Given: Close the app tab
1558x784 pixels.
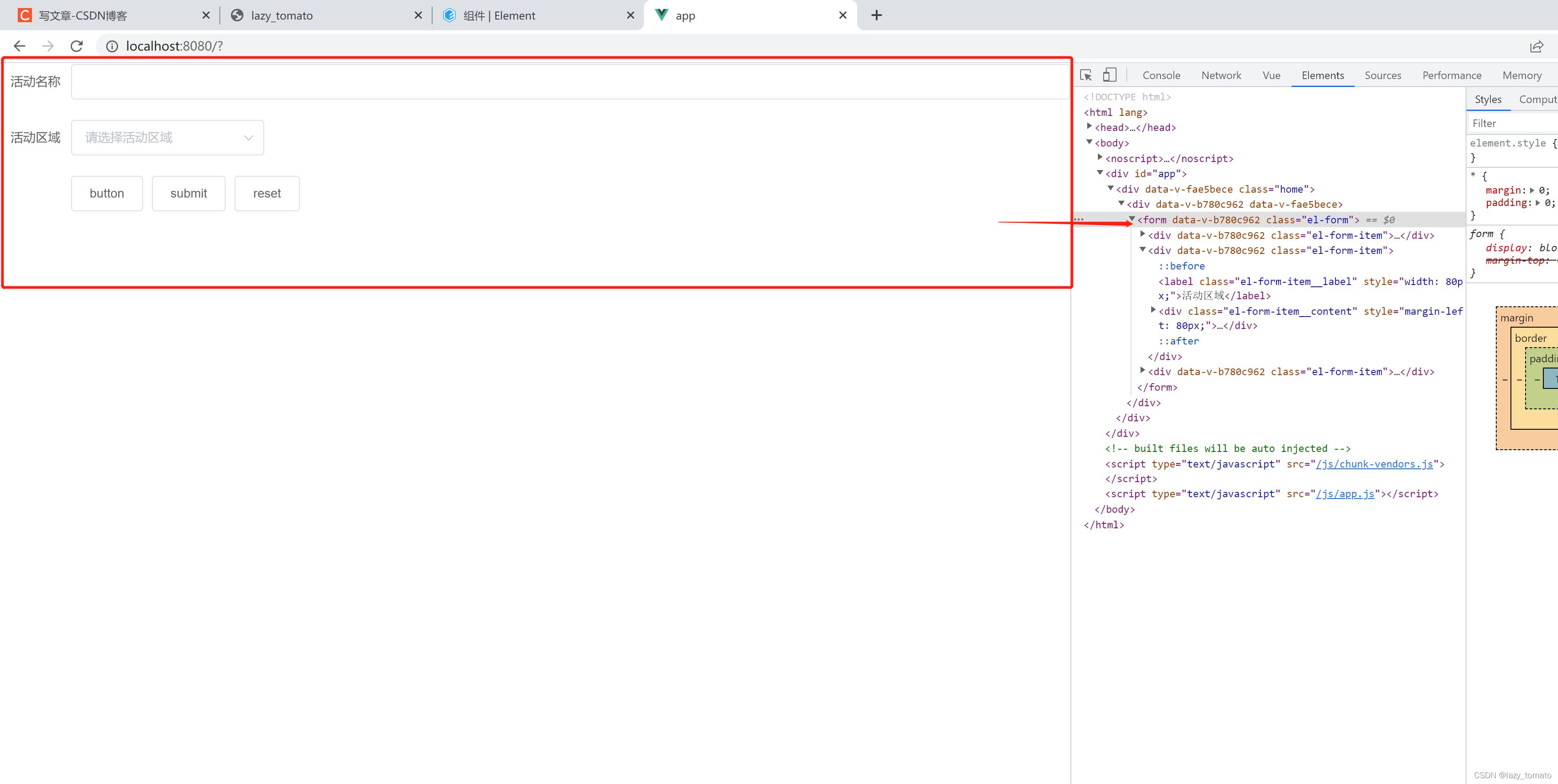Looking at the screenshot, I should (x=843, y=15).
